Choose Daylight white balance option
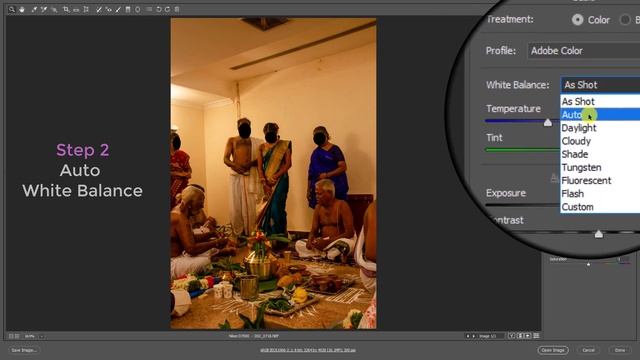640x360 pixels. click(600, 128)
